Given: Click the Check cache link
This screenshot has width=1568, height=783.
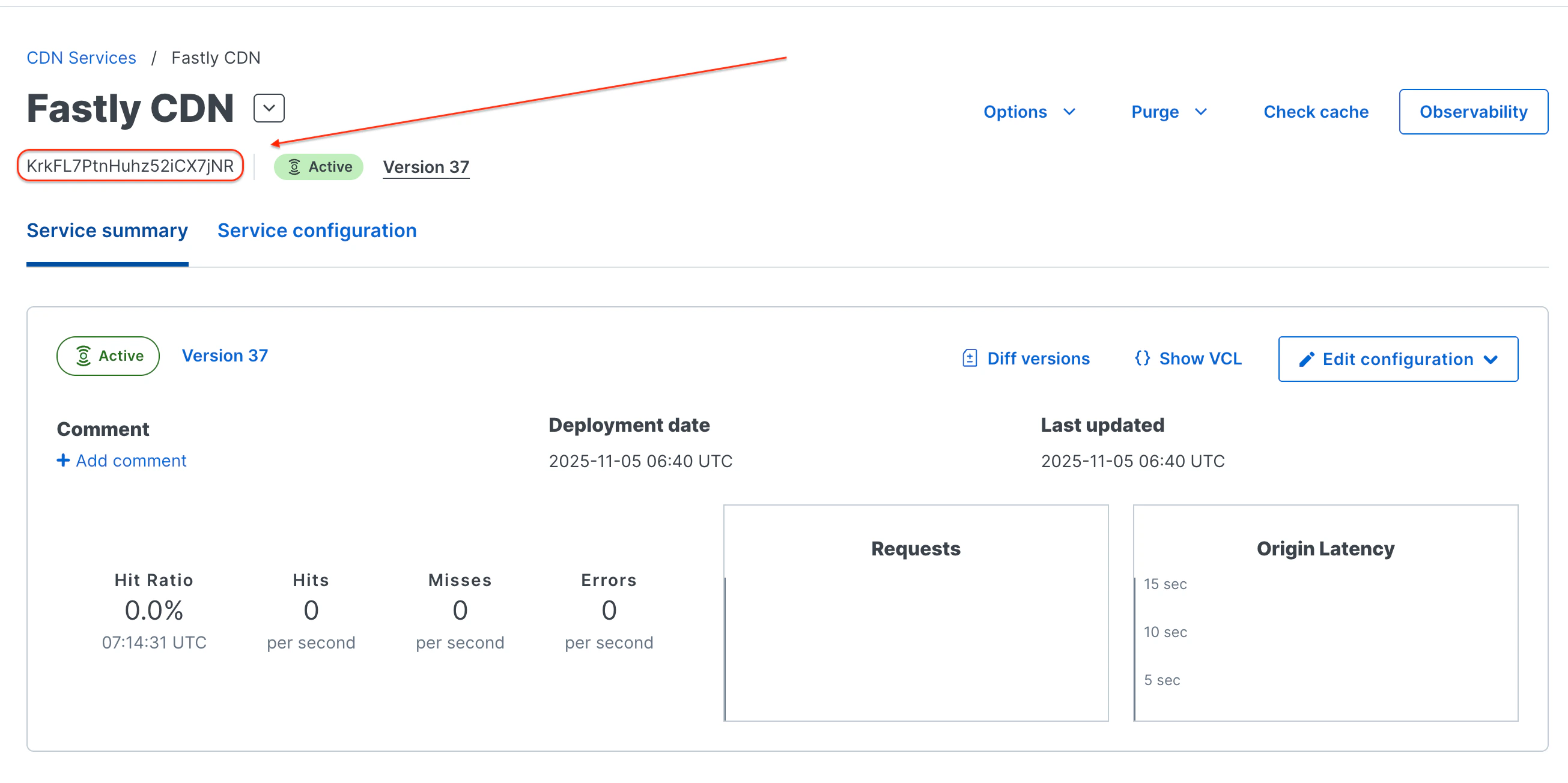Looking at the screenshot, I should (x=1316, y=112).
